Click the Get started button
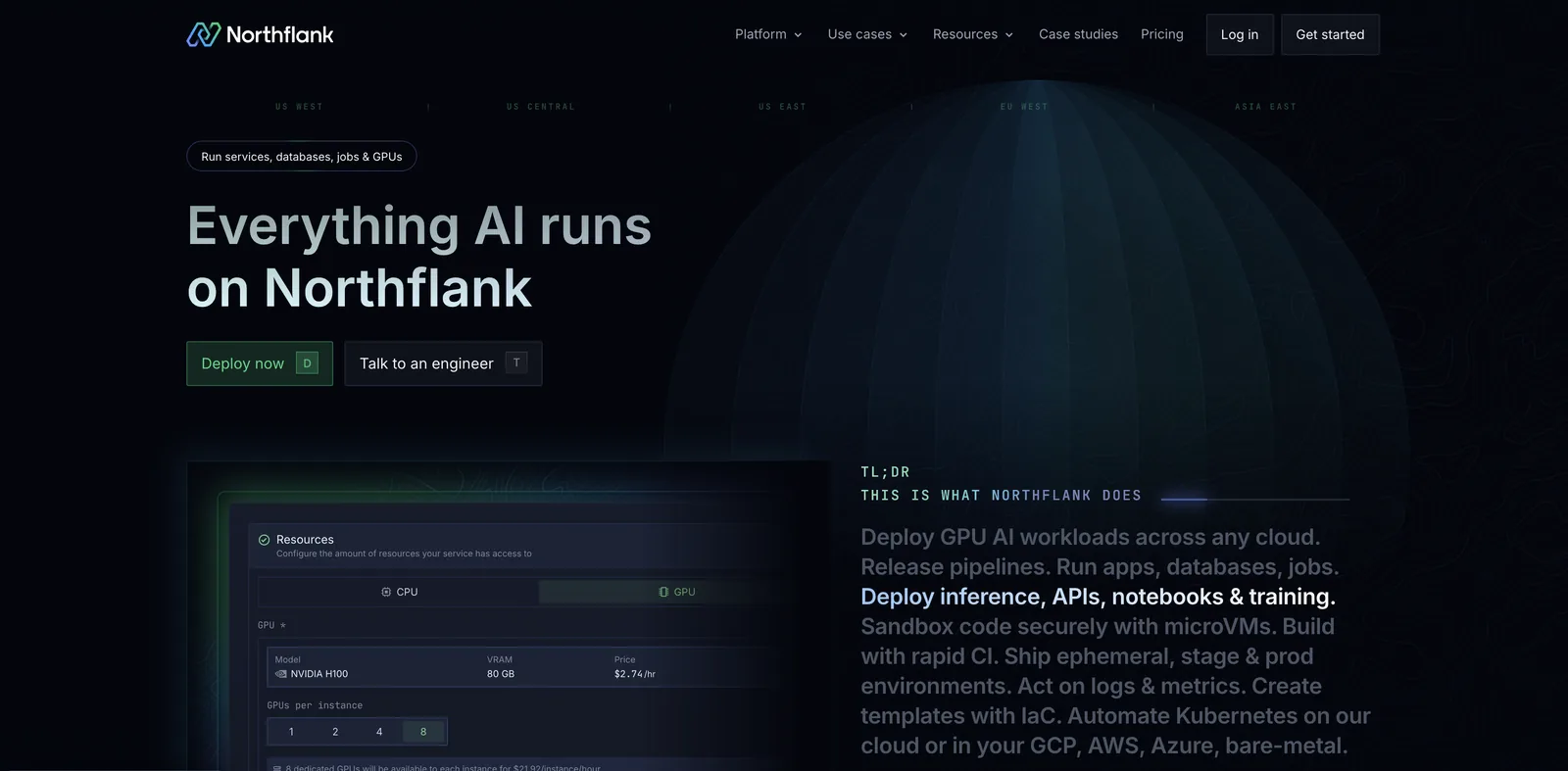The image size is (1568, 771). coord(1330,34)
